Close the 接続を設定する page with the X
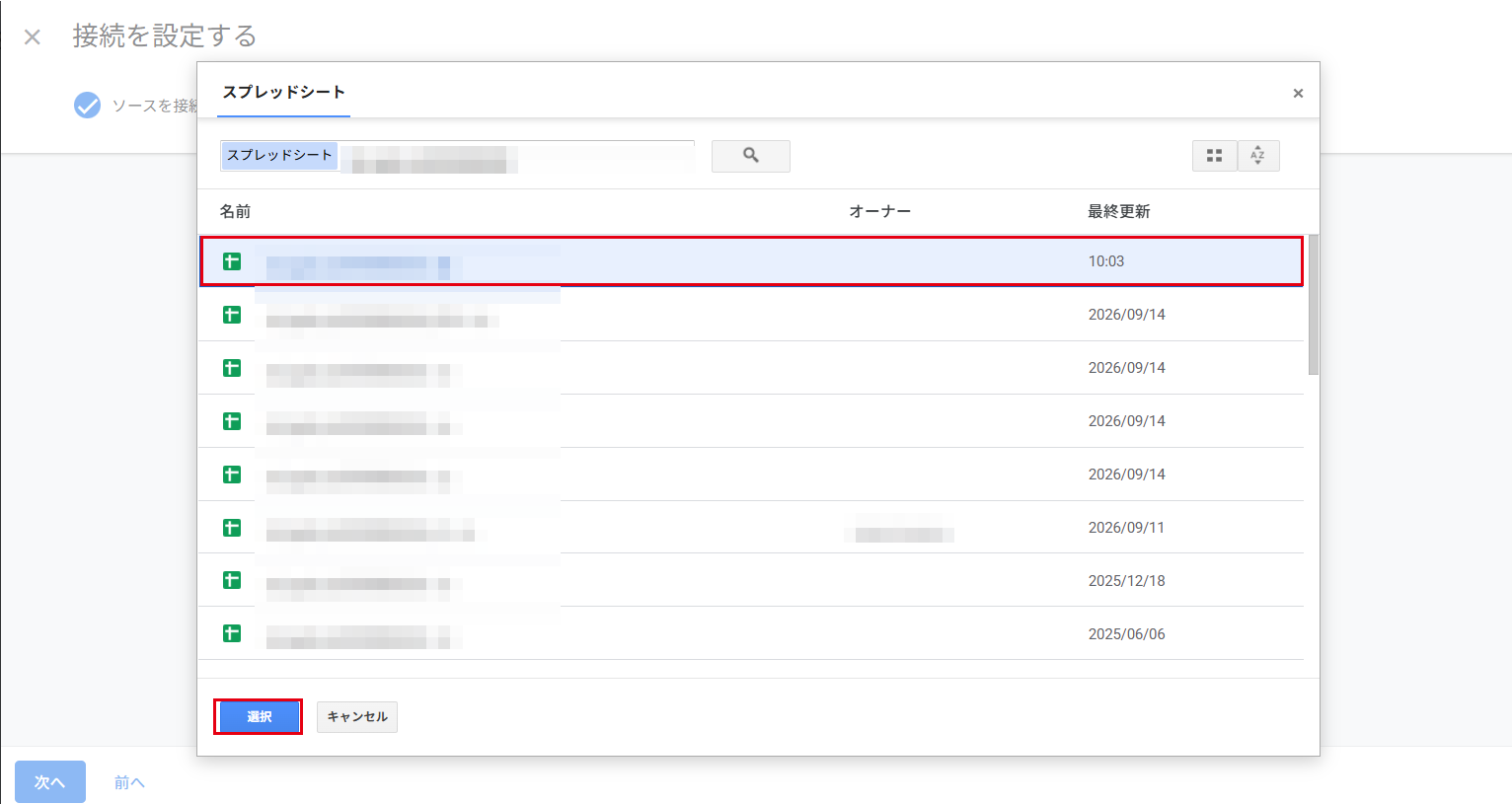Viewport: 1512px width, 804px height. point(33,37)
